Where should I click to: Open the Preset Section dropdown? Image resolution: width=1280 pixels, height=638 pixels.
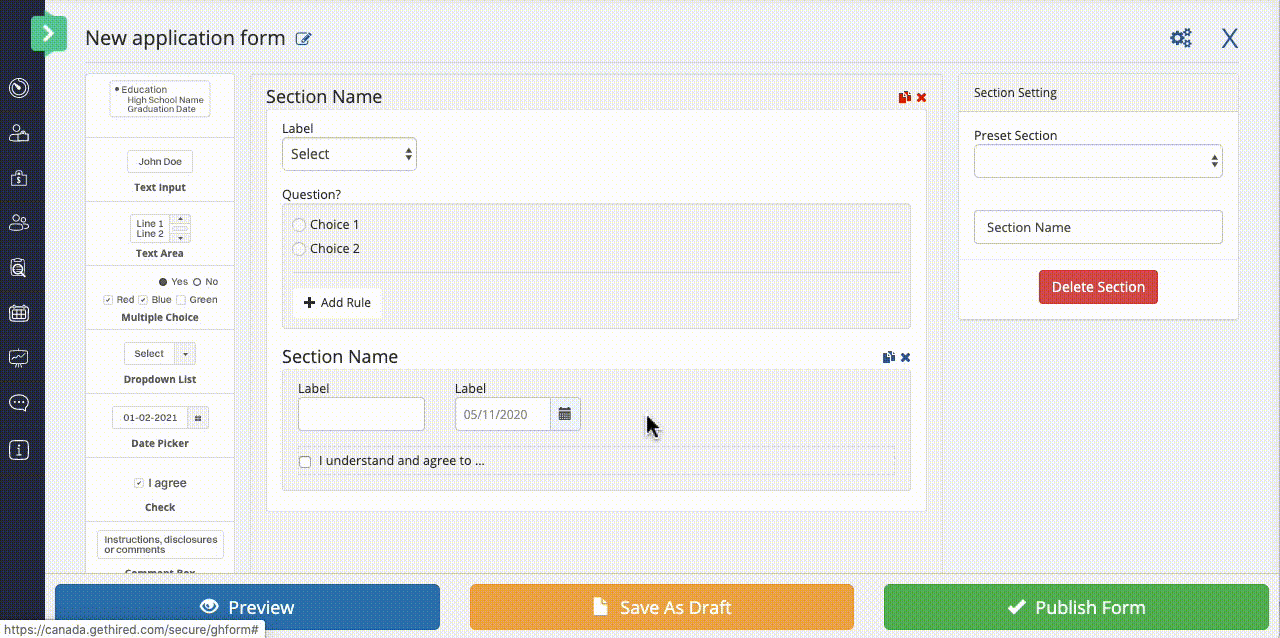click(1098, 161)
